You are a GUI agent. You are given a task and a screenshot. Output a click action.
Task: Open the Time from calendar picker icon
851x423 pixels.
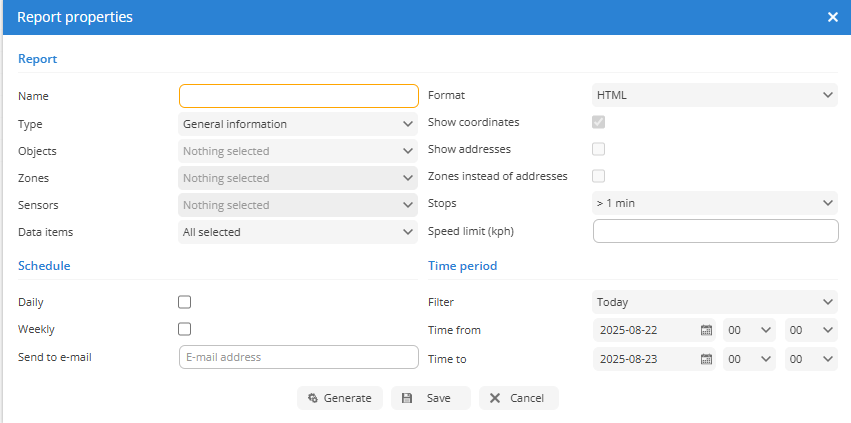706,330
